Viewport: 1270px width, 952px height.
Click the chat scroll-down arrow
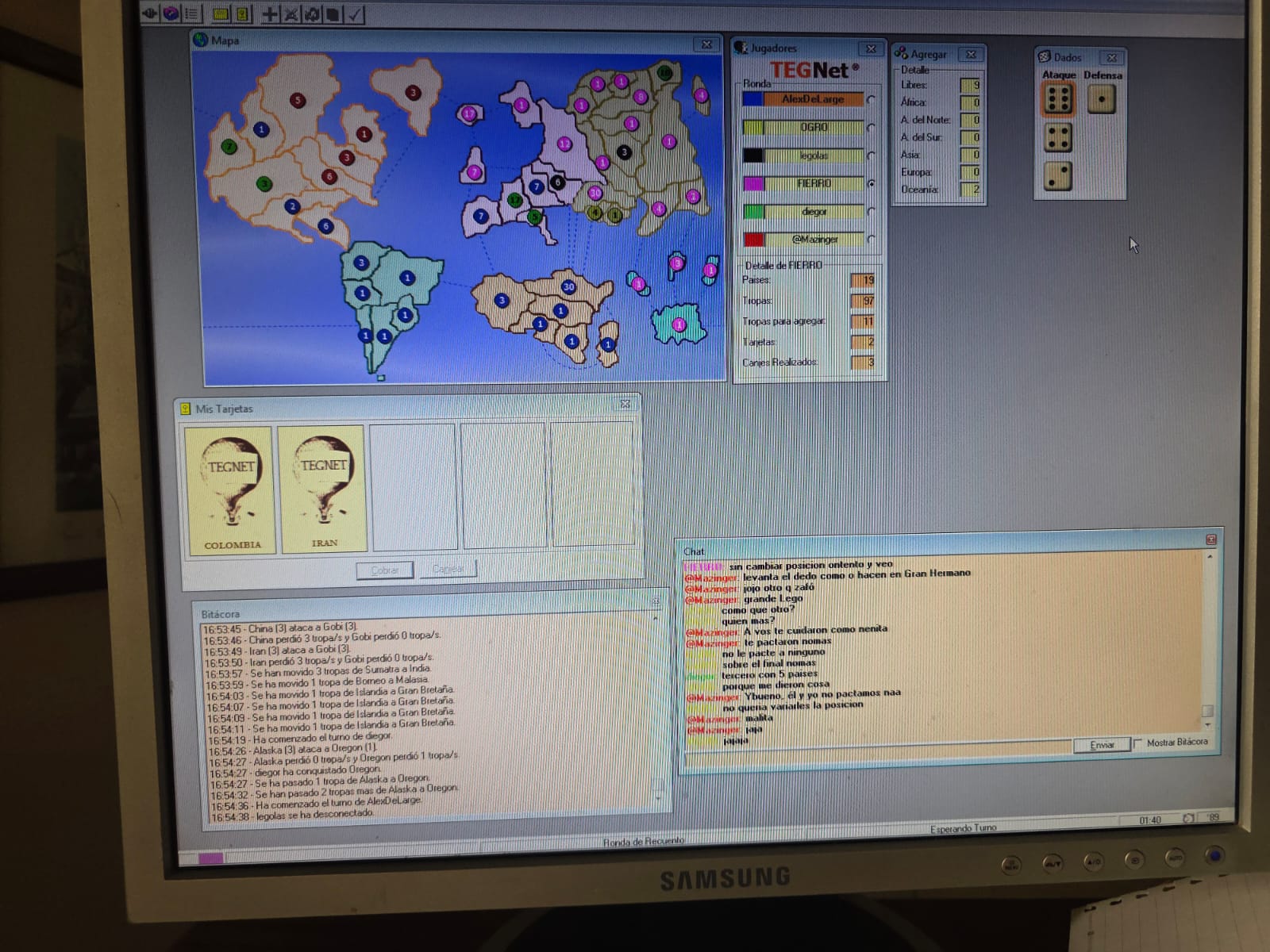(x=1208, y=724)
